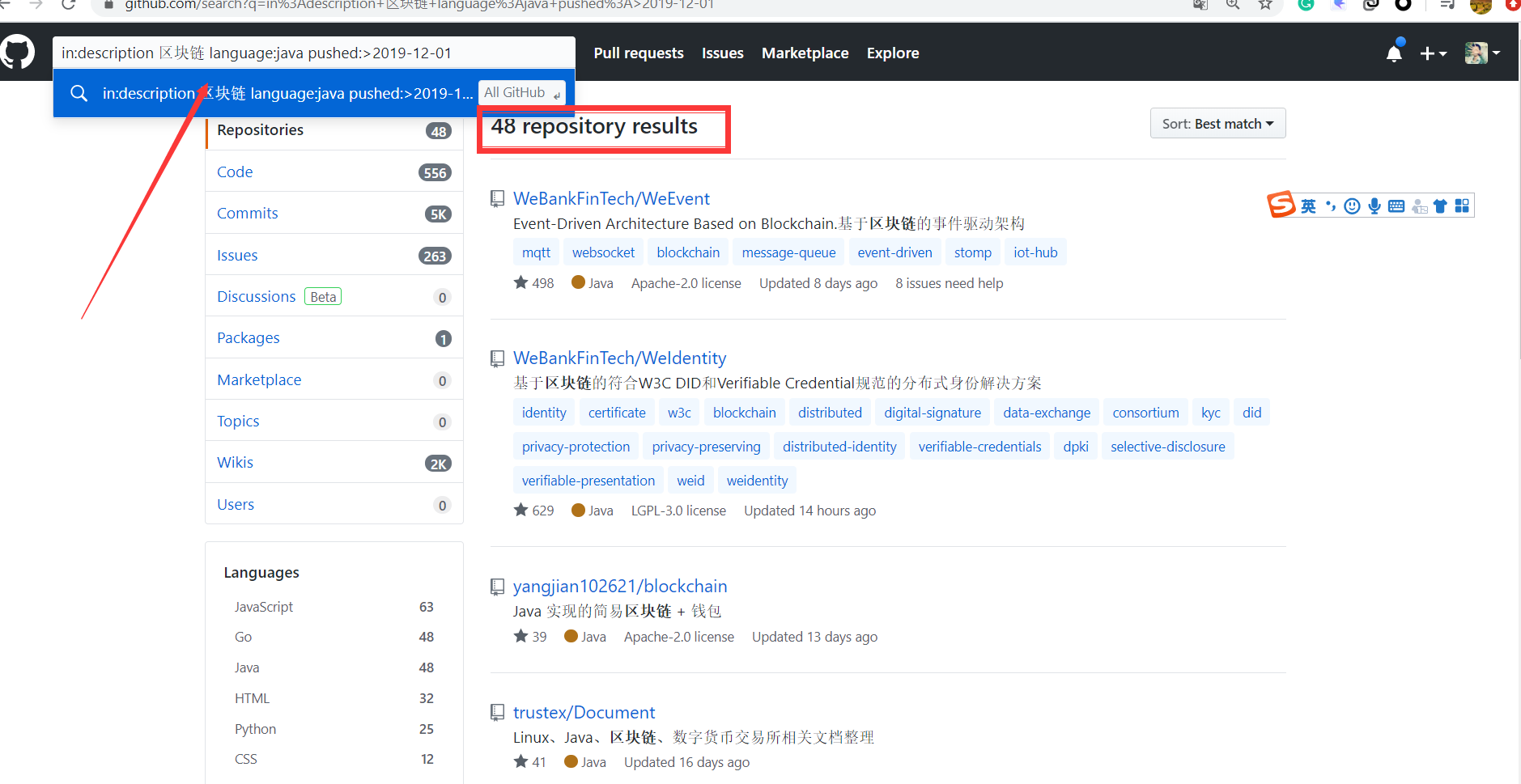Filter by Python language
Viewport: 1521px width, 784px height.
click(334, 729)
